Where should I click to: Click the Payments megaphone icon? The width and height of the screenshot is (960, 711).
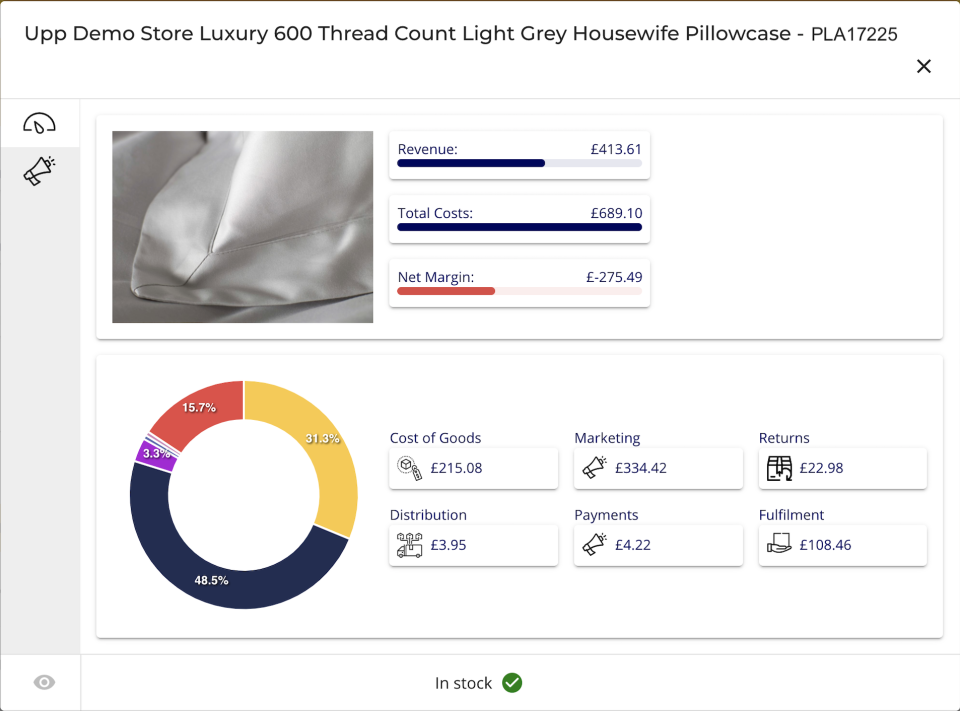coord(594,545)
